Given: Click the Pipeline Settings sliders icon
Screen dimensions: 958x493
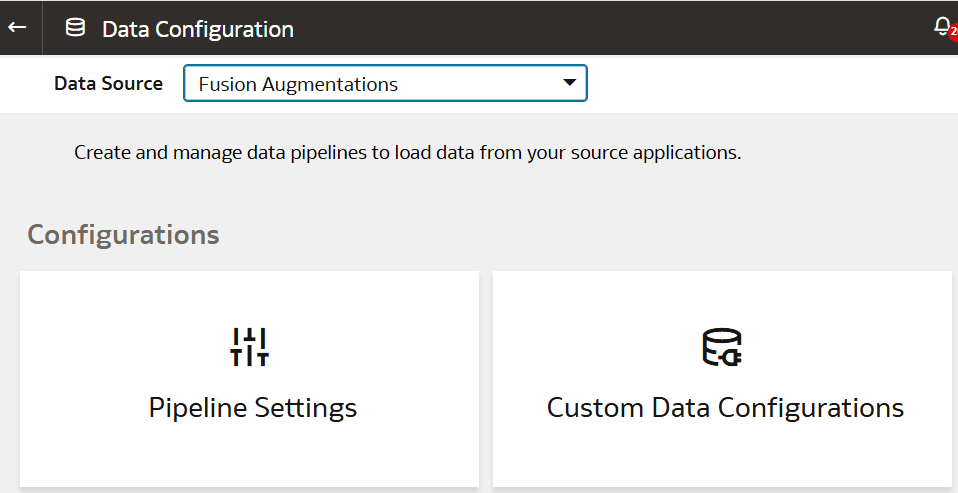Looking at the screenshot, I should point(249,346).
